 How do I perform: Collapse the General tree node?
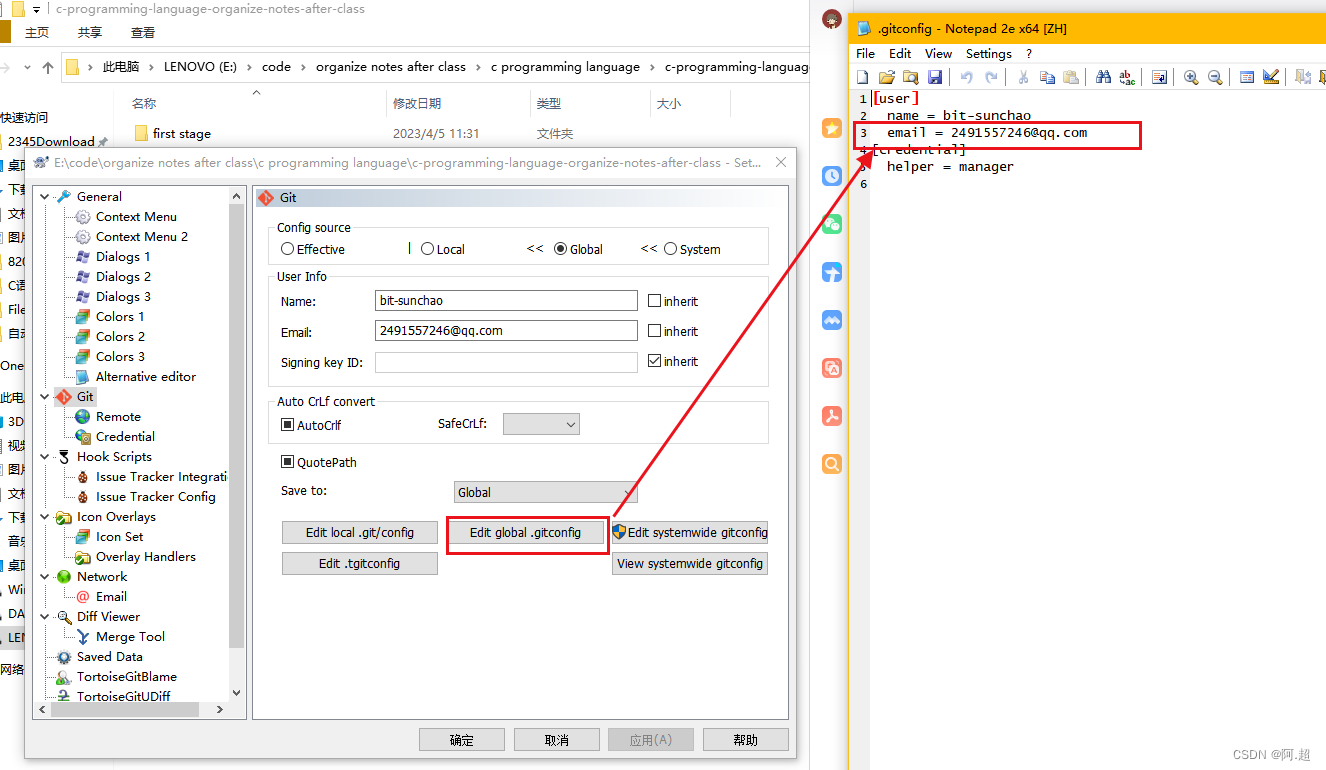click(45, 196)
